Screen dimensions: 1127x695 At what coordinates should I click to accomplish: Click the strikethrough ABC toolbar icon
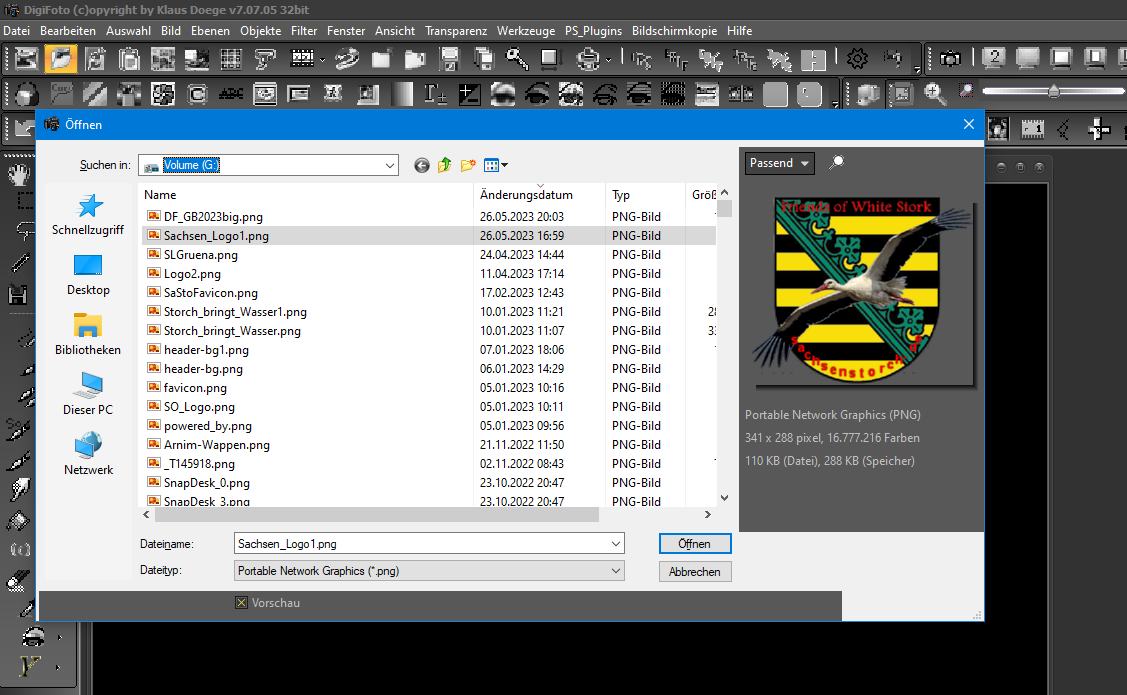pos(231,93)
